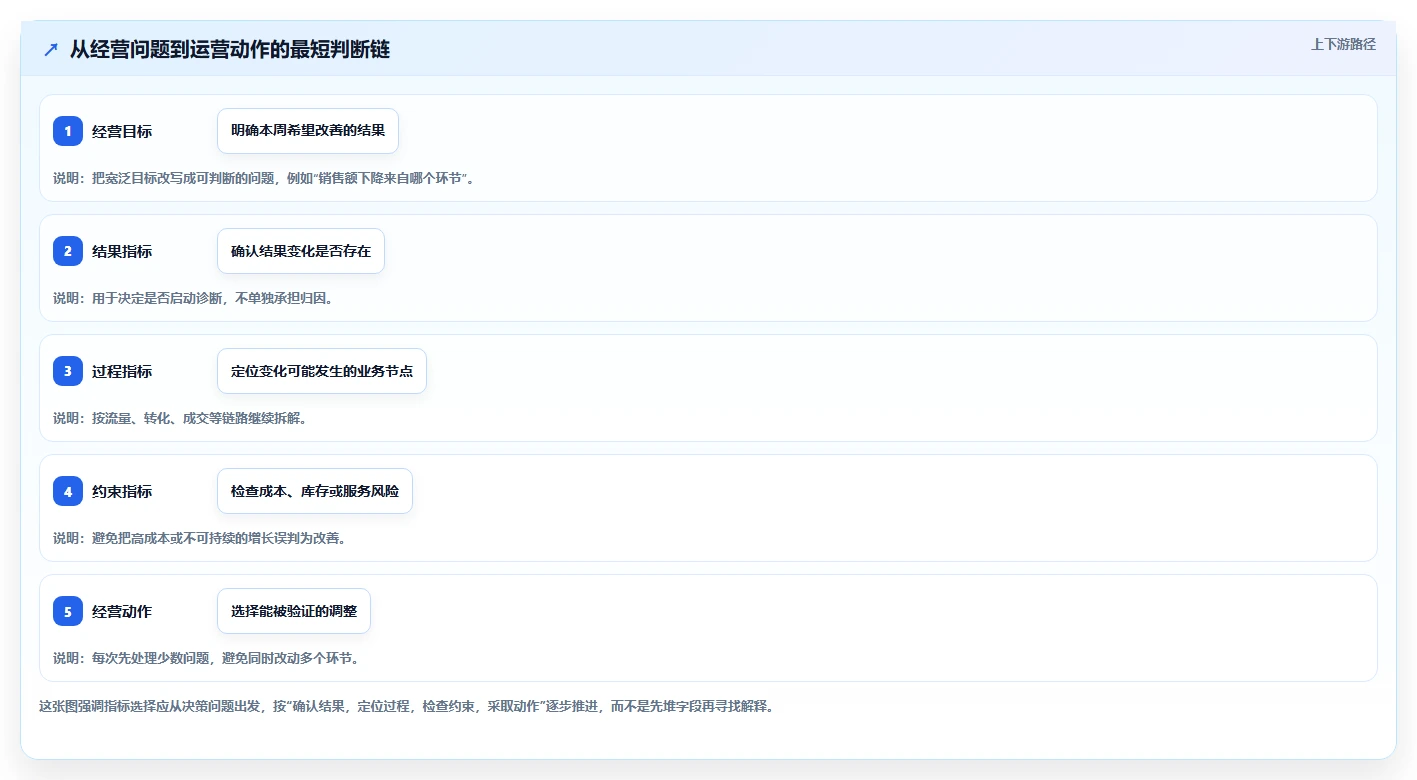Click the note 避免把高成本或不可持续的增长误判为改善
This screenshot has height=780, width=1417.
point(199,538)
